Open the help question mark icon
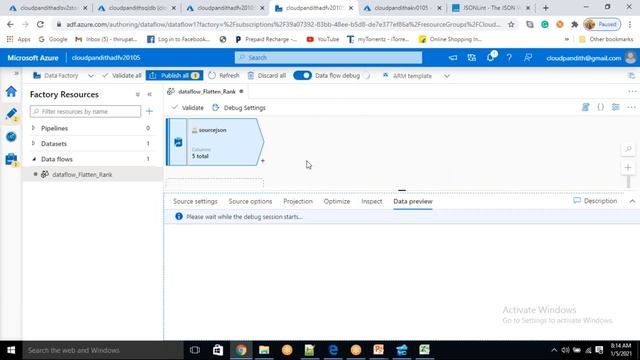The width and height of the screenshot is (640, 360). point(509,58)
